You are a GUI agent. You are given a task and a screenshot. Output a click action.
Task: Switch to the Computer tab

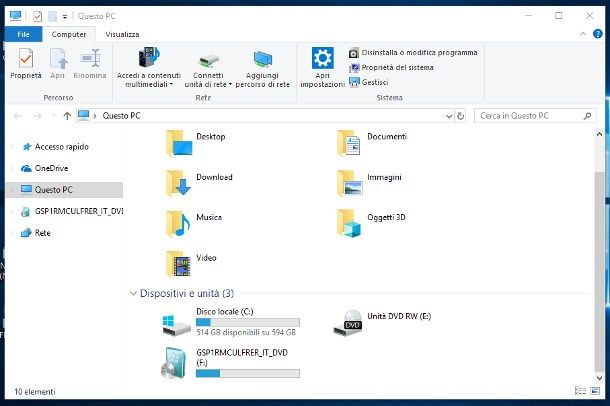pos(69,34)
